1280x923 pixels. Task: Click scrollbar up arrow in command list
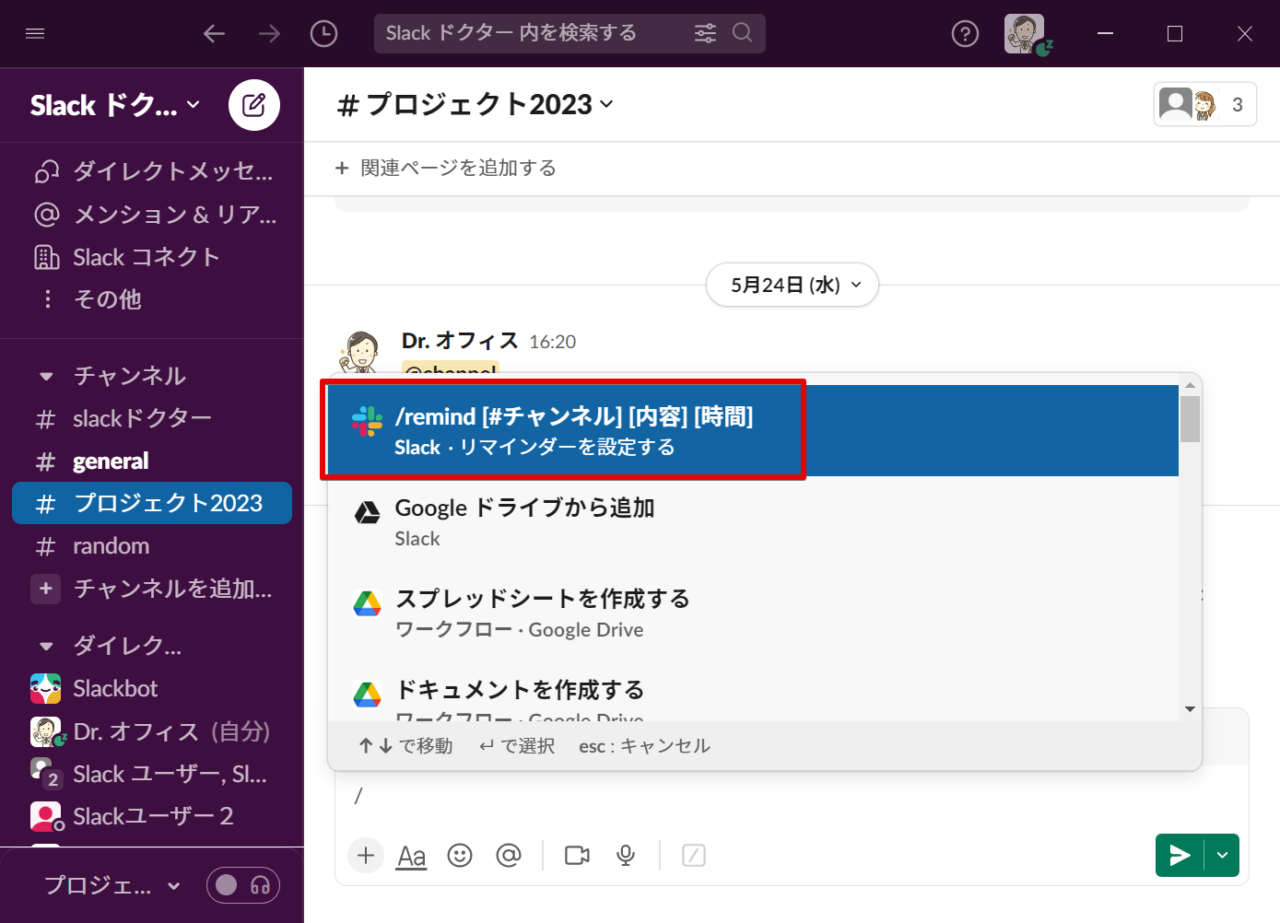click(1190, 385)
